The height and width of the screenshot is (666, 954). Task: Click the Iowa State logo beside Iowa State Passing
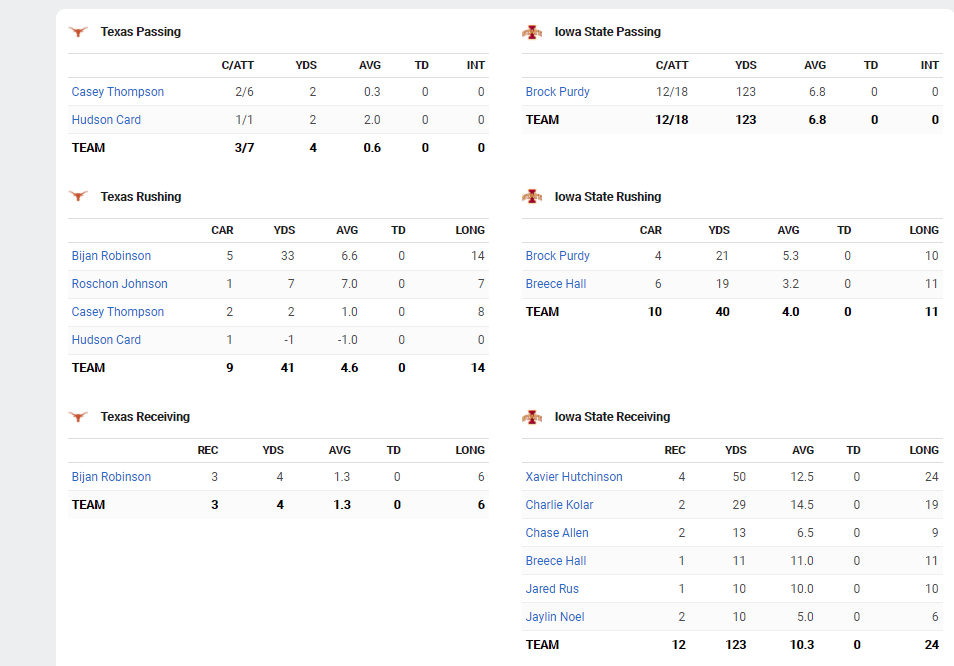coord(532,32)
